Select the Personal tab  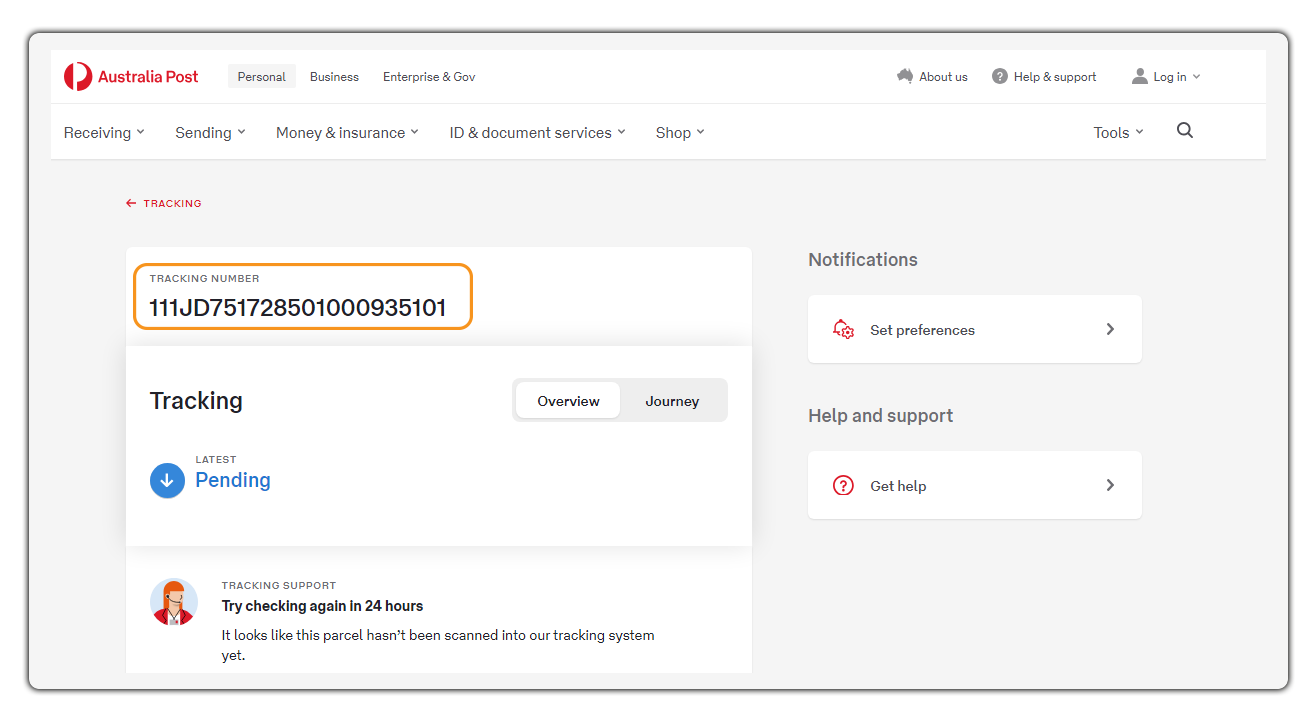tap(262, 77)
